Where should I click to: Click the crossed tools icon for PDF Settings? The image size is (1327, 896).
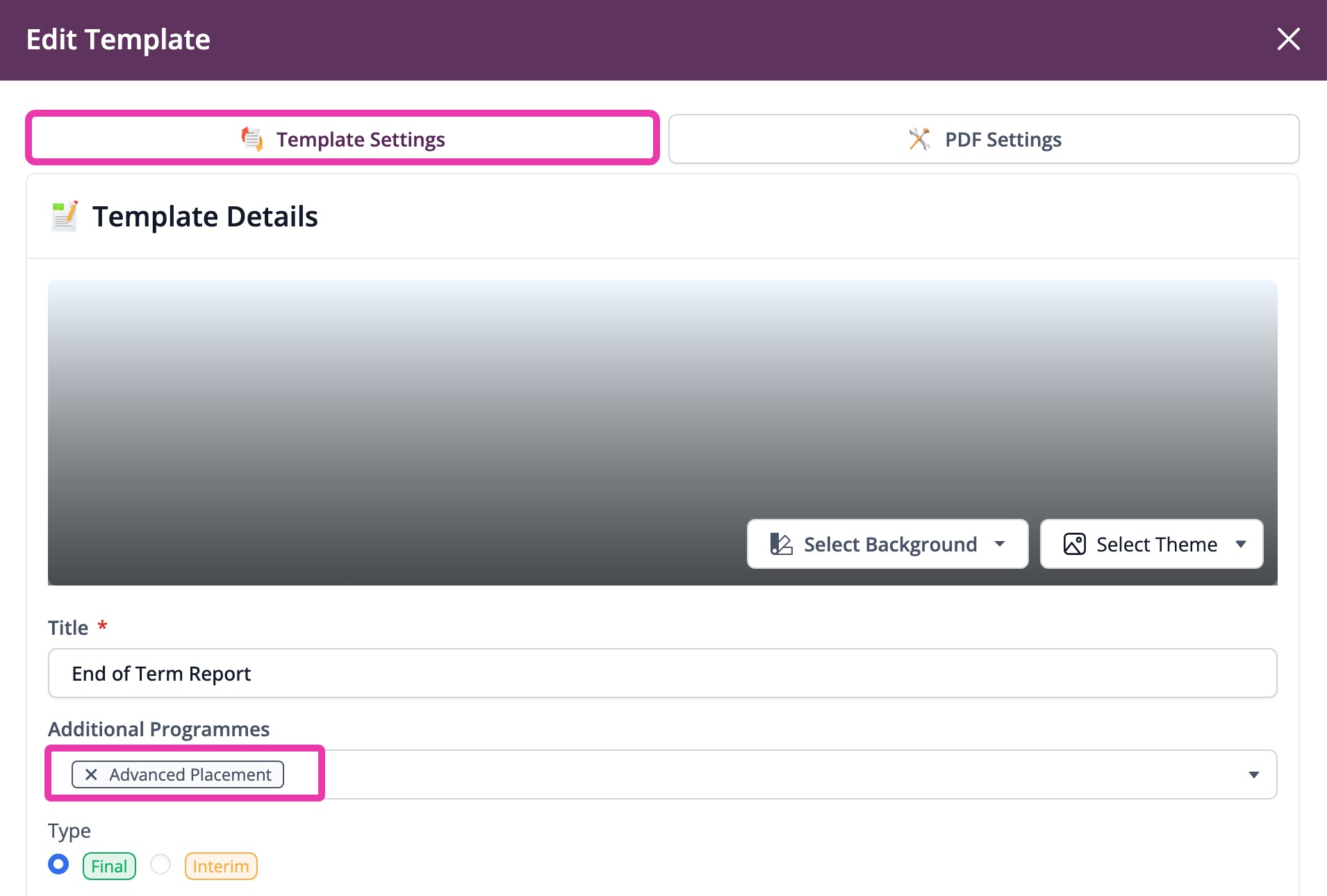coord(919,140)
